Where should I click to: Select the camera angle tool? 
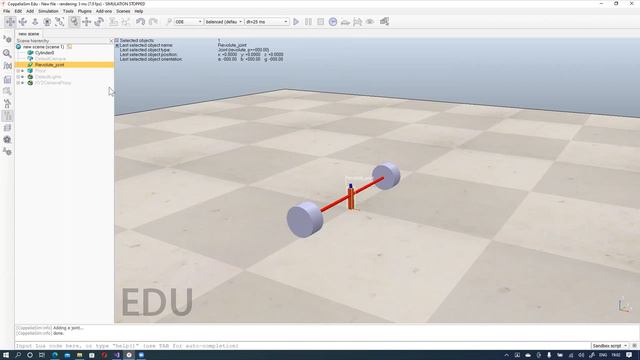click(x=47, y=22)
